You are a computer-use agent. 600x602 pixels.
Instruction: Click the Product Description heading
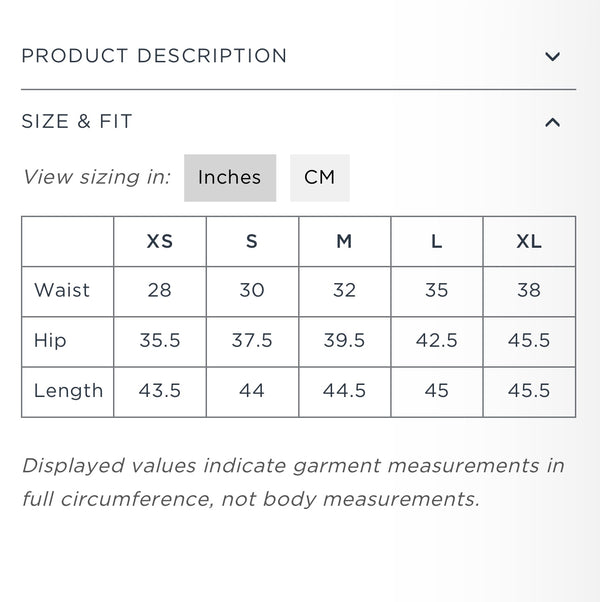[x=154, y=56]
